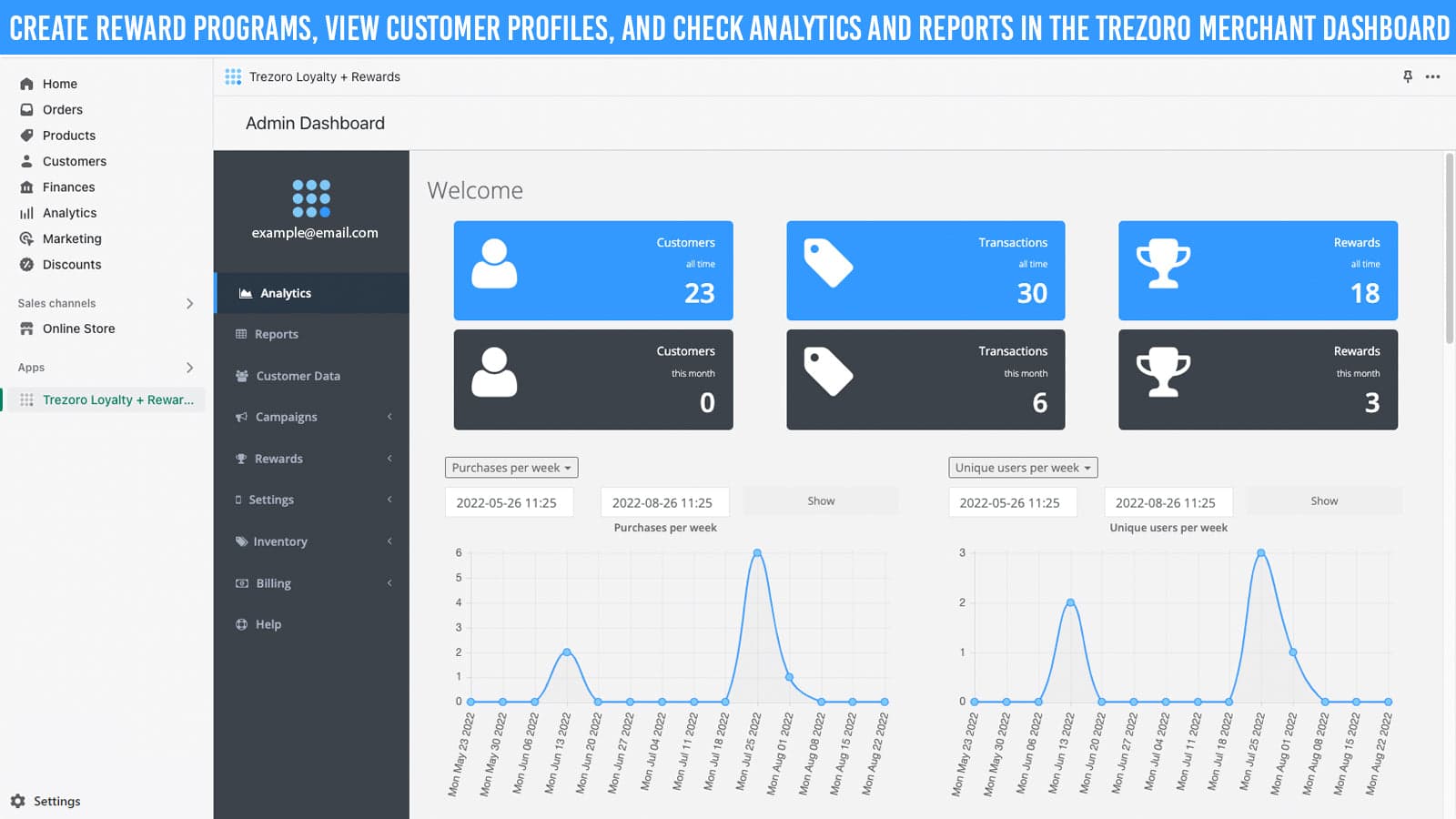
Task: Click the Home house icon
Action: tap(26, 84)
